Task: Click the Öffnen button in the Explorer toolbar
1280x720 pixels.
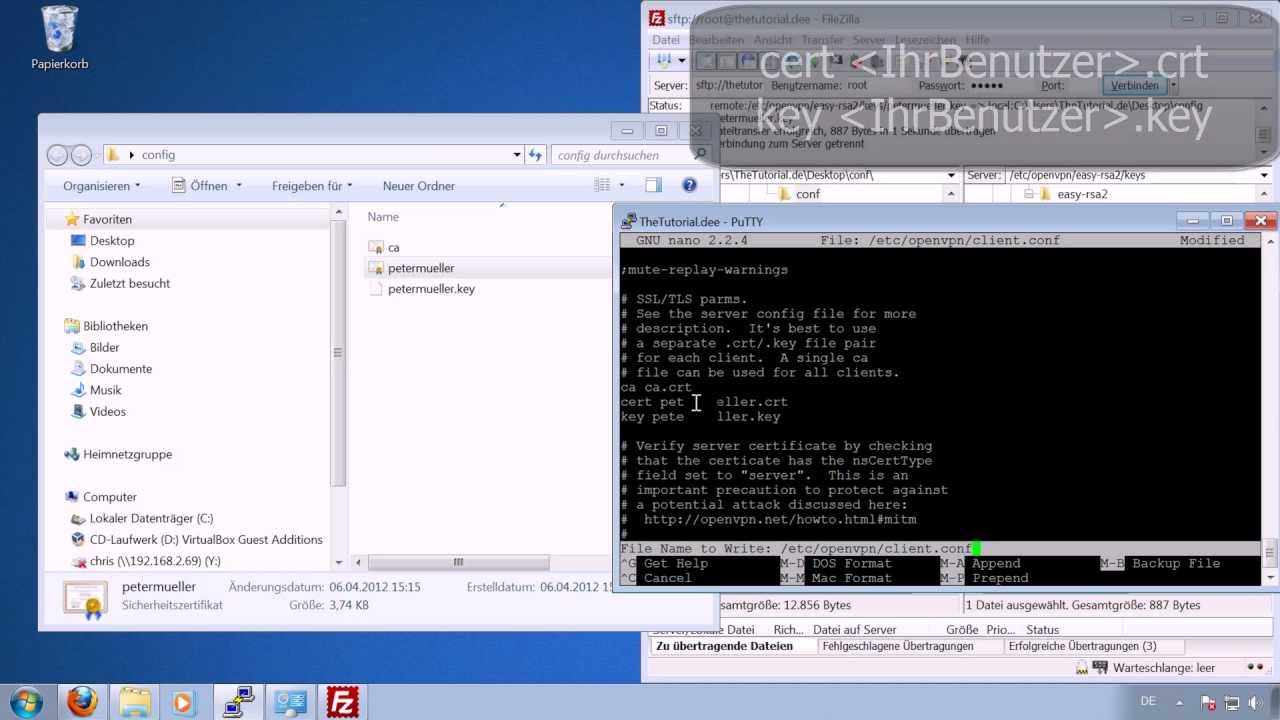Action: pyautogui.click(x=200, y=186)
